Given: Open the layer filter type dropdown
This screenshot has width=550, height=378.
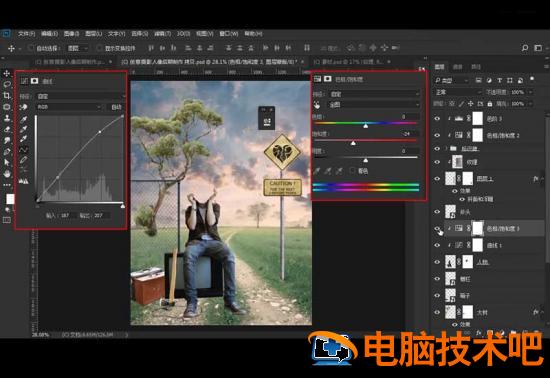Looking at the screenshot, I should [451, 80].
